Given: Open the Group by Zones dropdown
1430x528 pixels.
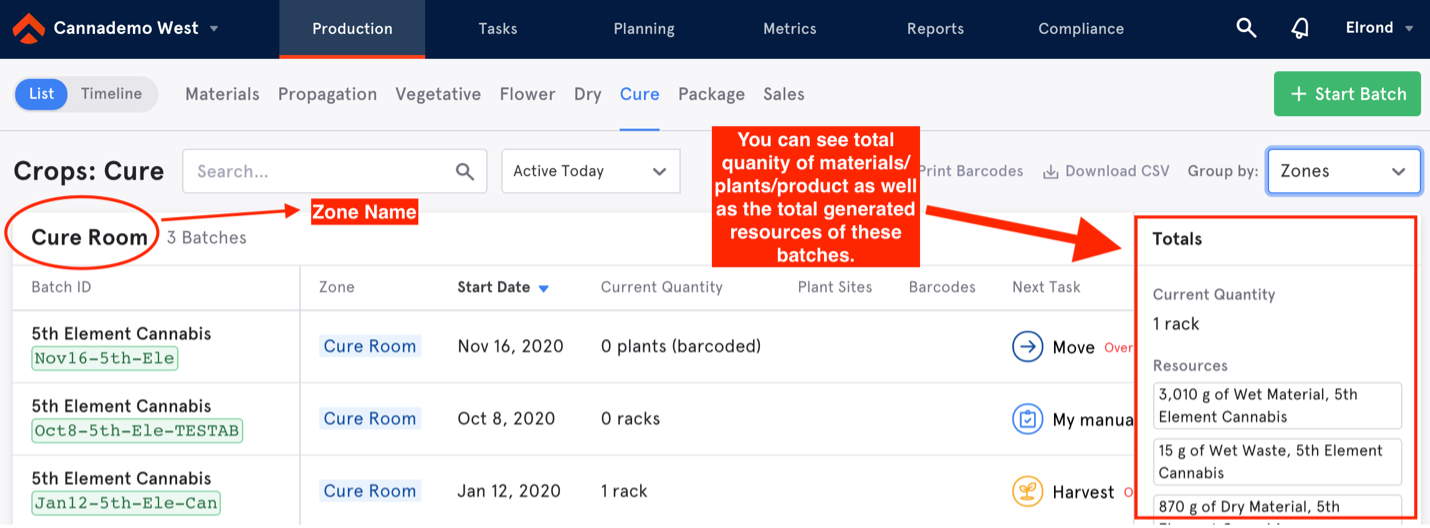Looking at the screenshot, I should pyautogui.click(x=1344, y=171).
